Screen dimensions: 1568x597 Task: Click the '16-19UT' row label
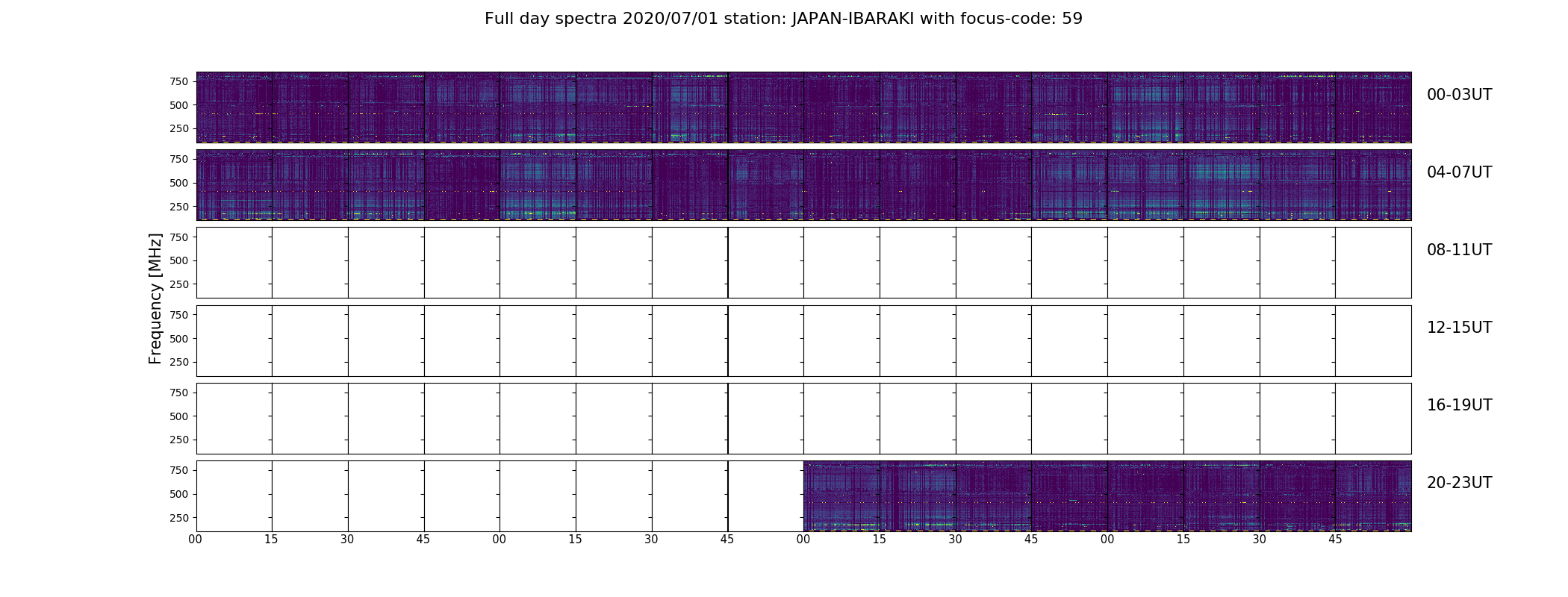[1459, 405]
